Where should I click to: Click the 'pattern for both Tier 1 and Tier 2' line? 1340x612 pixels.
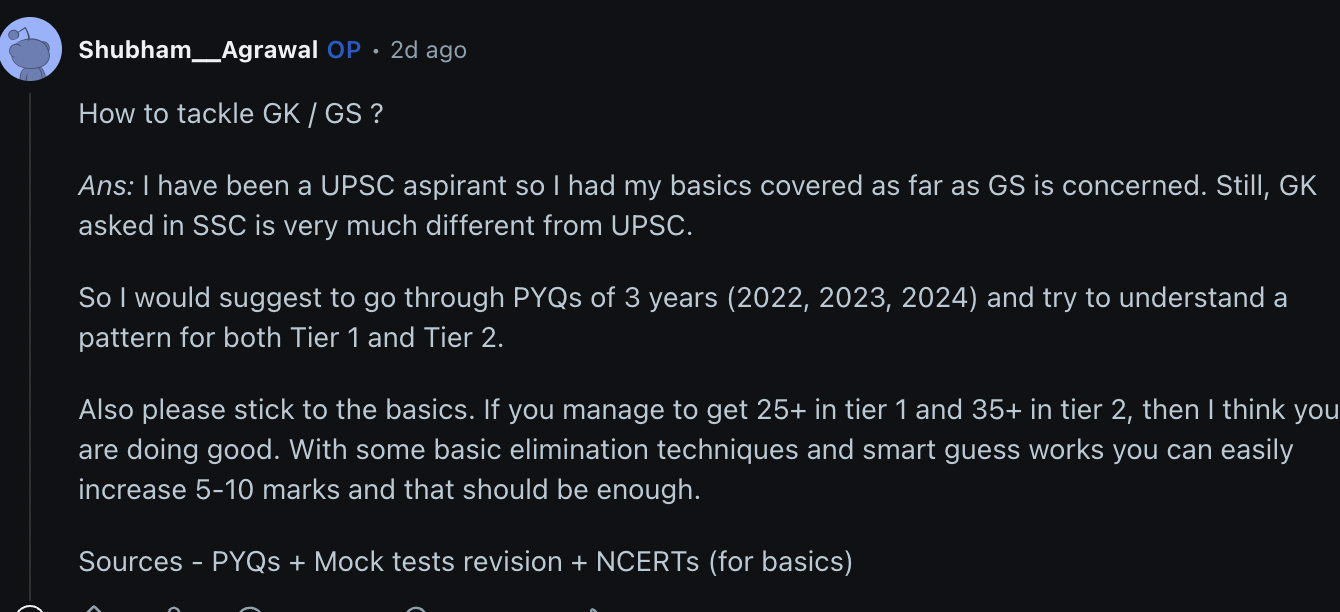290,337
